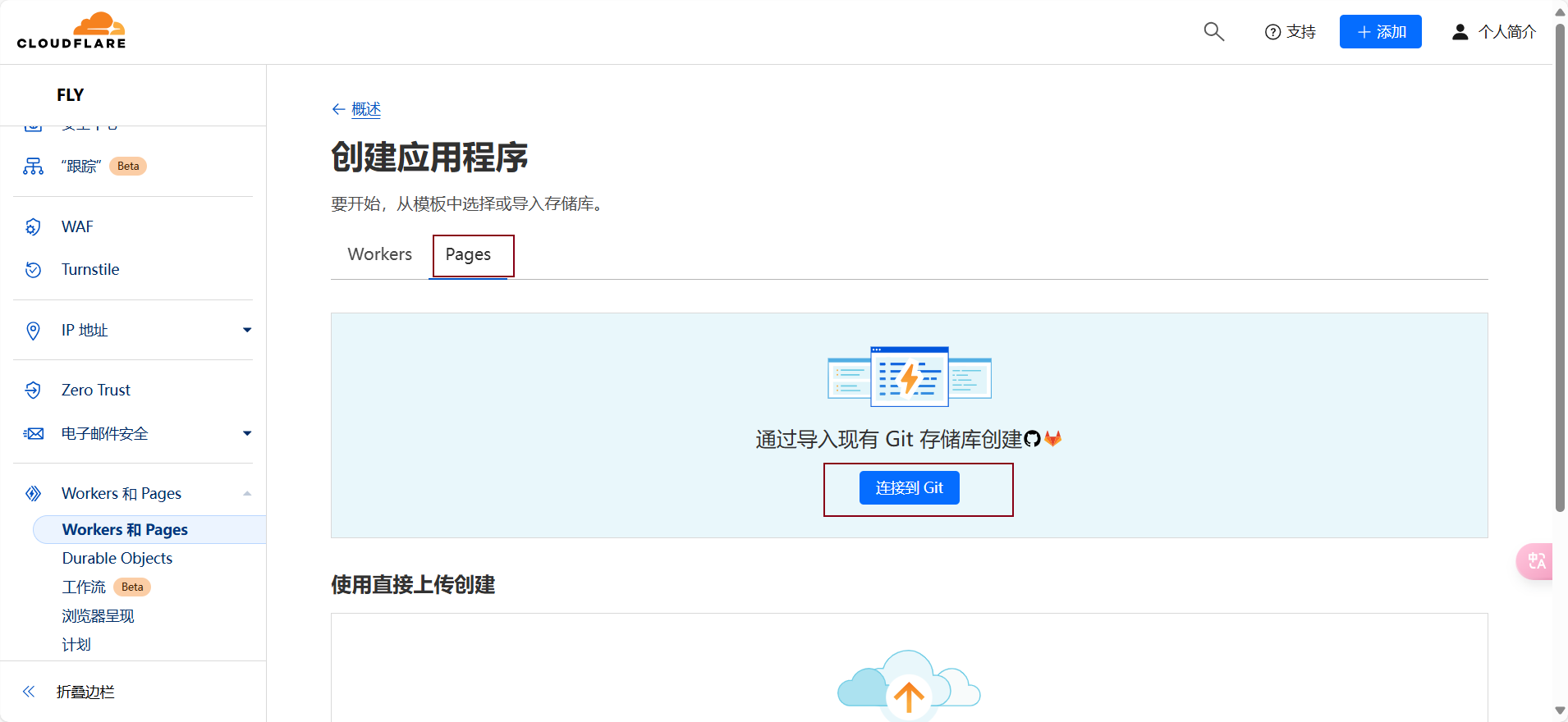This screenshot has height=722, width=1568.
Task: Expand the IP 地址 dropdown arrow
Action: 247,331
